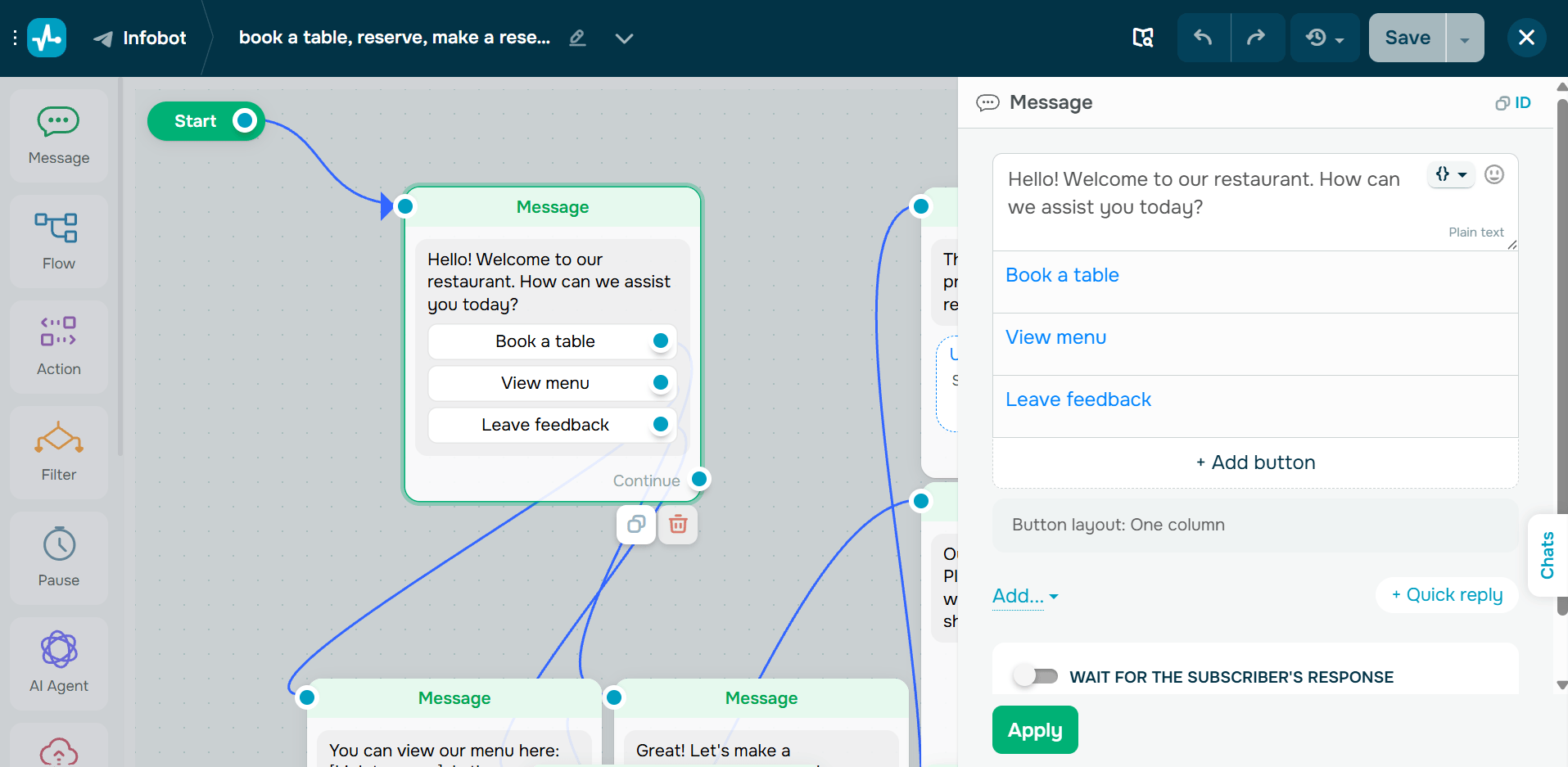Edit the flow name with pencil icon

(577, 38)
